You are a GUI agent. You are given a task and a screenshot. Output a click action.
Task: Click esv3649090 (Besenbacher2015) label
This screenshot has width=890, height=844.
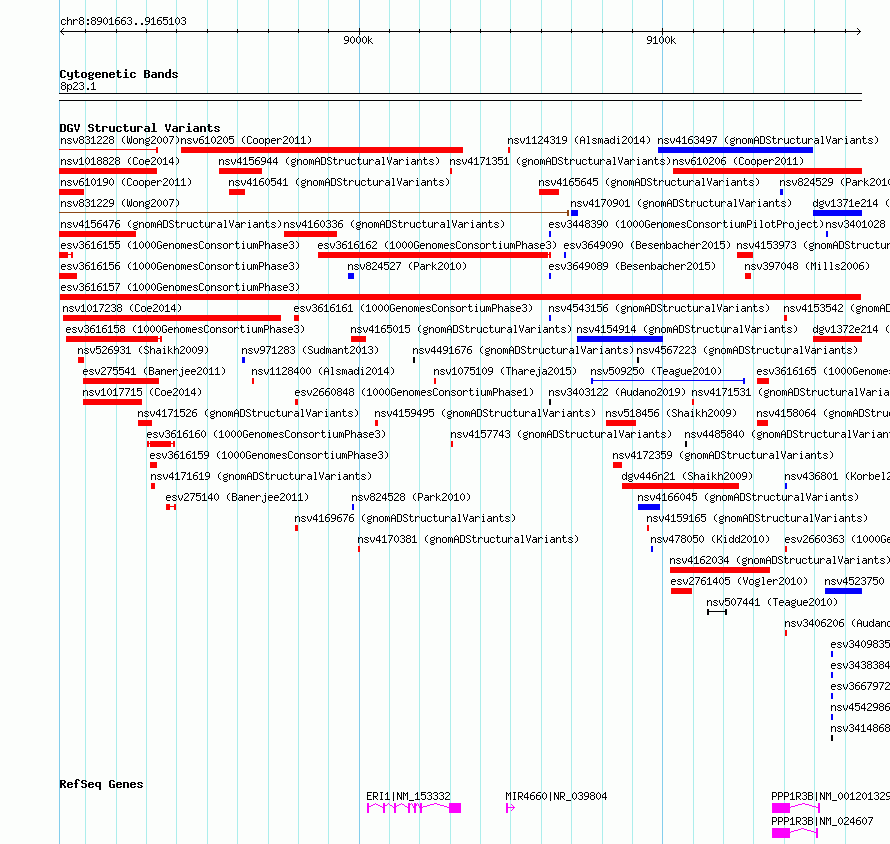click(x=647, y=245)
